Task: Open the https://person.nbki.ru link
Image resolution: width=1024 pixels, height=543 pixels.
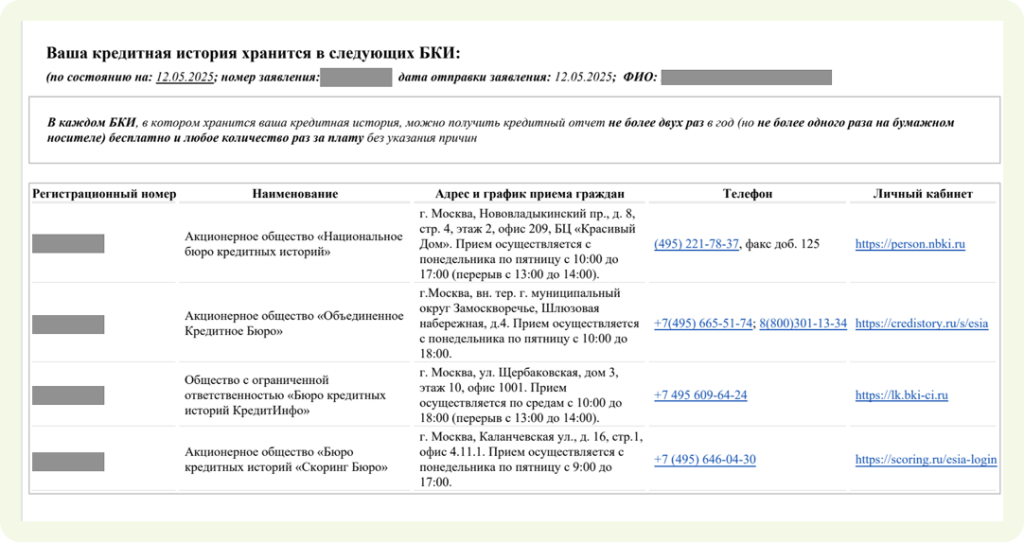Action: (x=910, y=244)
